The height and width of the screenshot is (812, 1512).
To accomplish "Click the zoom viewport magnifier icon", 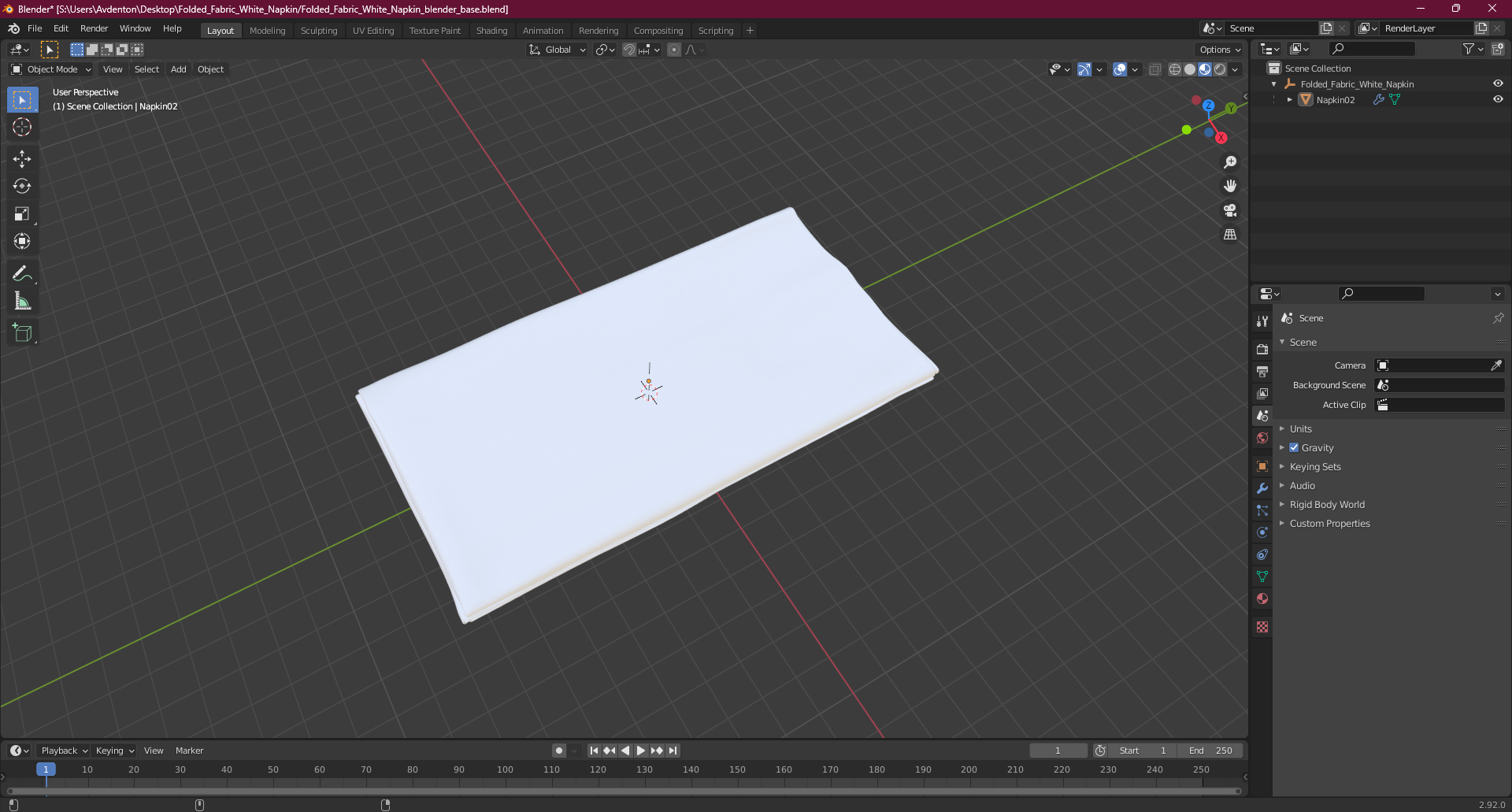I will 1230,162.
